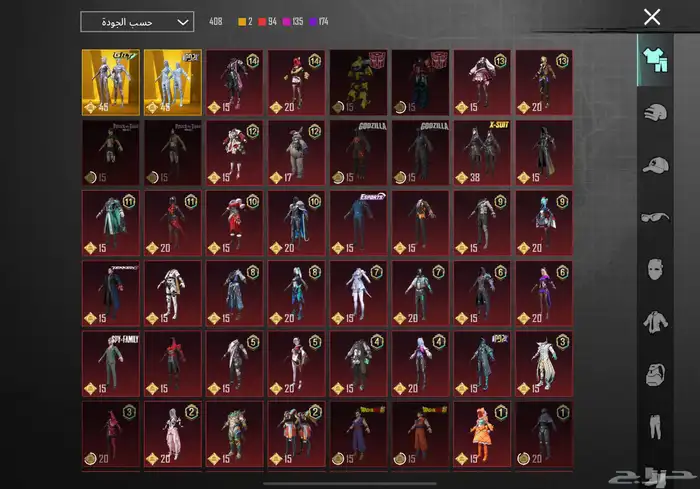Click the orange rarity swatch showing 2
Screen dimensions: 700x489
click(x=242, y=21)
